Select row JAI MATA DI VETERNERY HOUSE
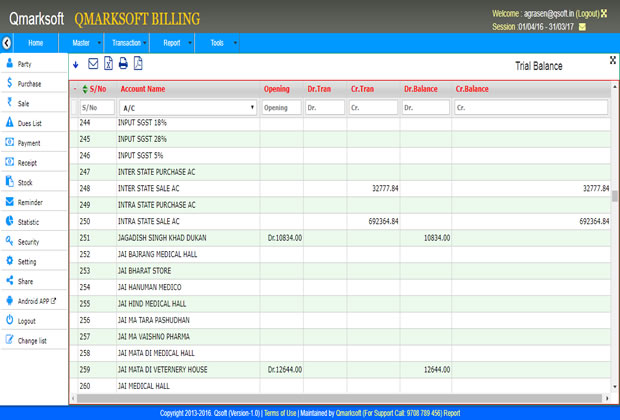 click(340, 369)
